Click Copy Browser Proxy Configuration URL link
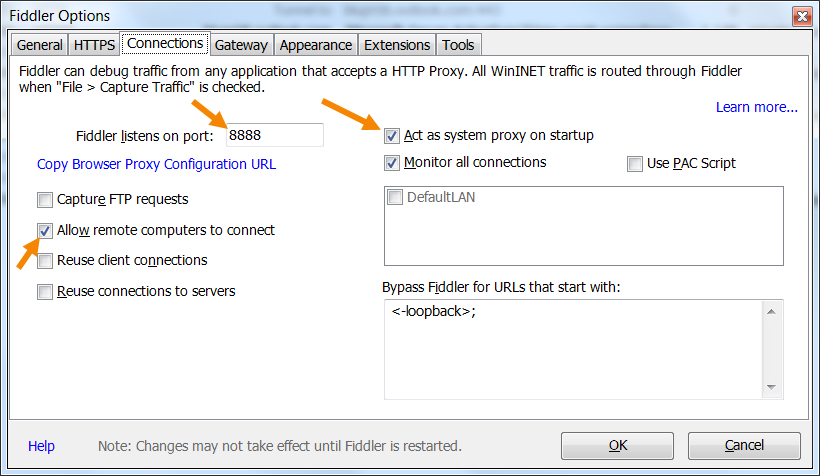This screenshot has width=820, height=476. 156,164
